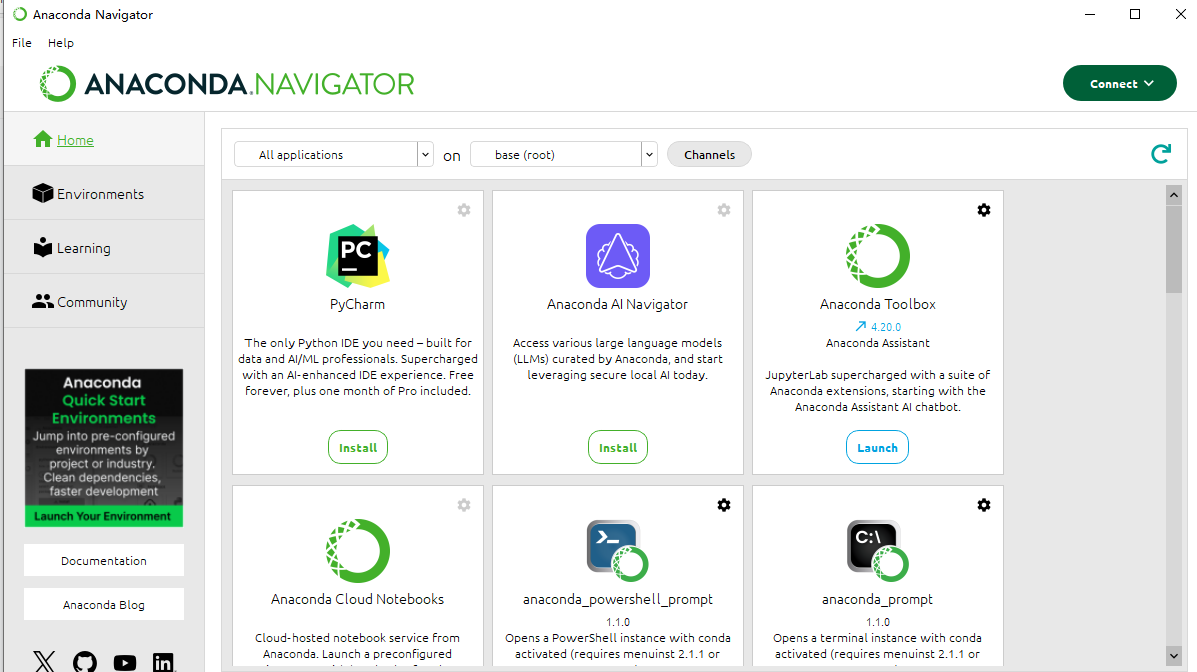The height and width of the screenshot is (672, 1197).
Task: Click the LinkedIn icon in the sidebar
Action: (163, 661)
